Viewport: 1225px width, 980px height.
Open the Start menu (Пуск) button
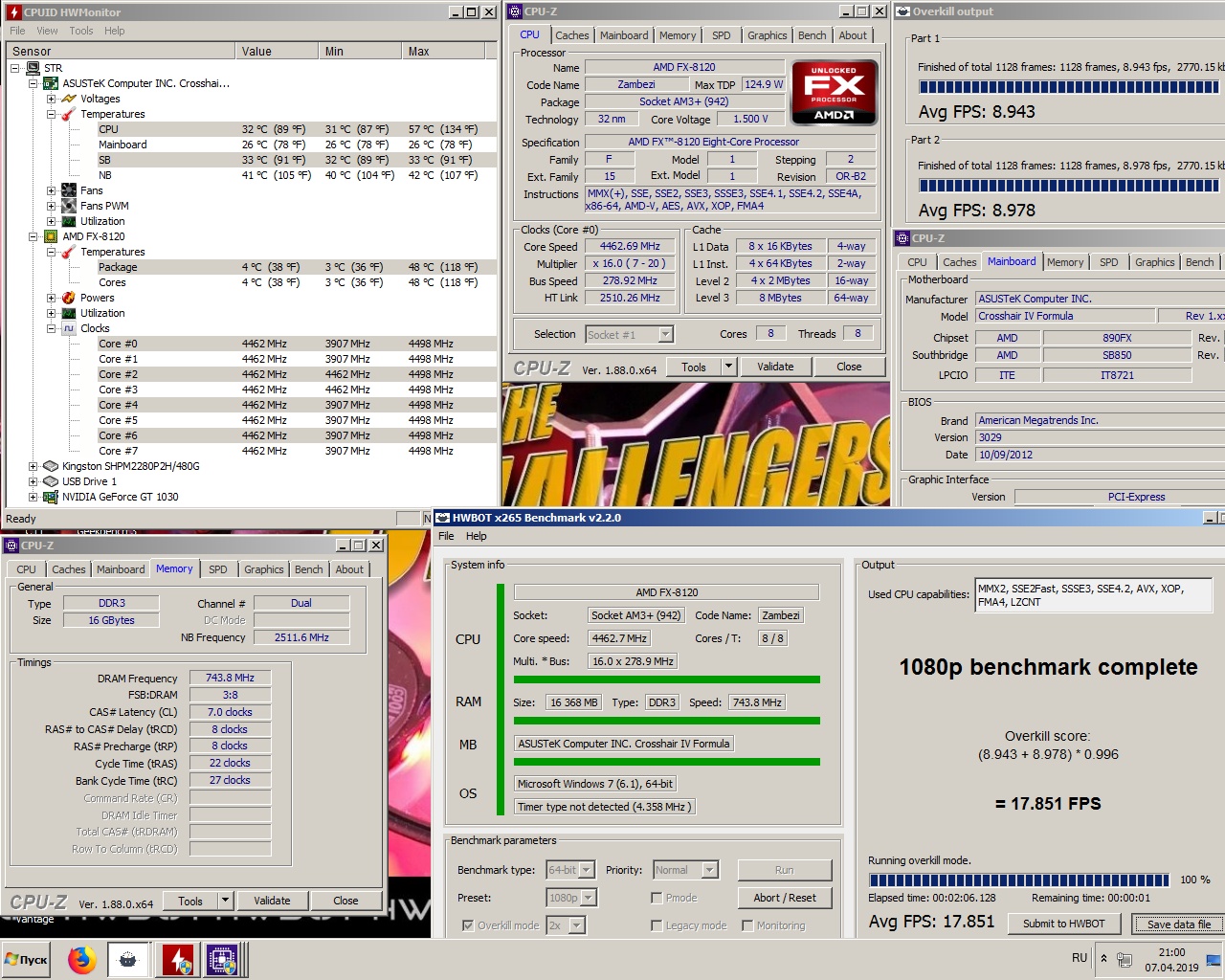coord(27,959)
